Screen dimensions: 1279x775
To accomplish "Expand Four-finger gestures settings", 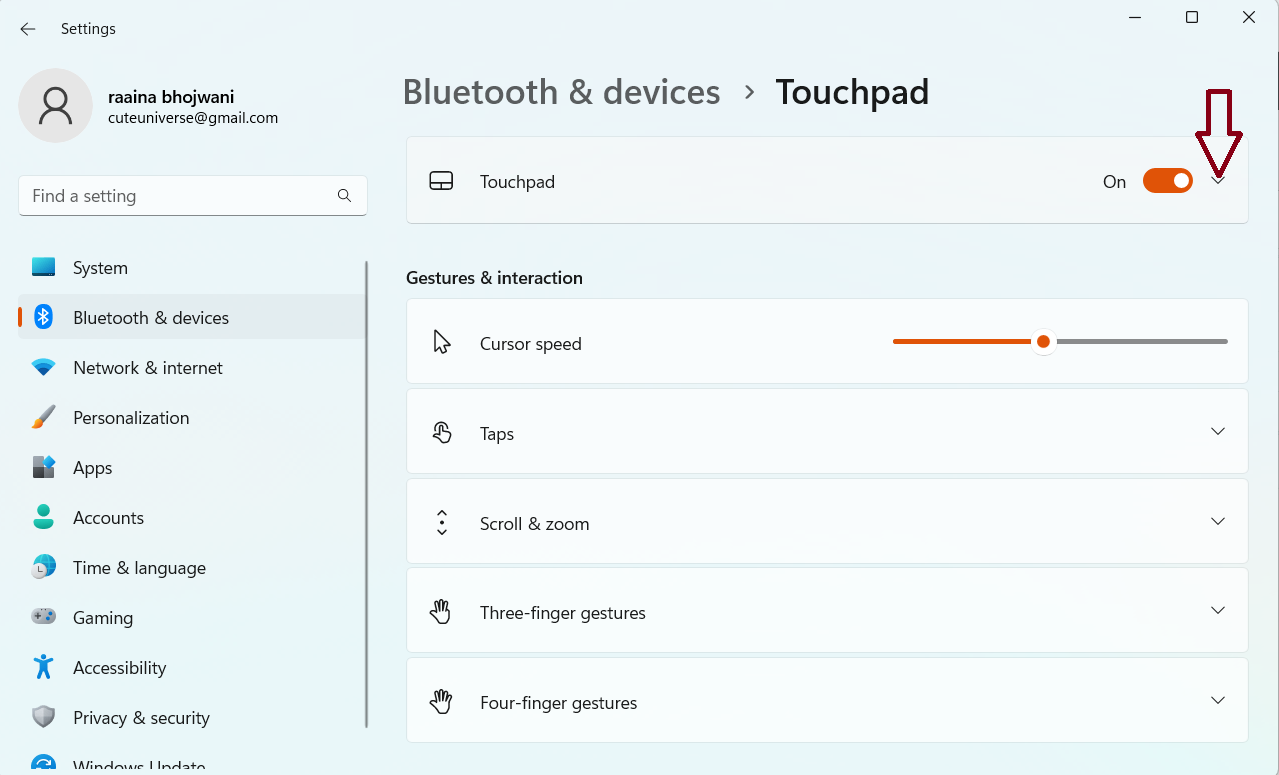I will point(1217,701).
